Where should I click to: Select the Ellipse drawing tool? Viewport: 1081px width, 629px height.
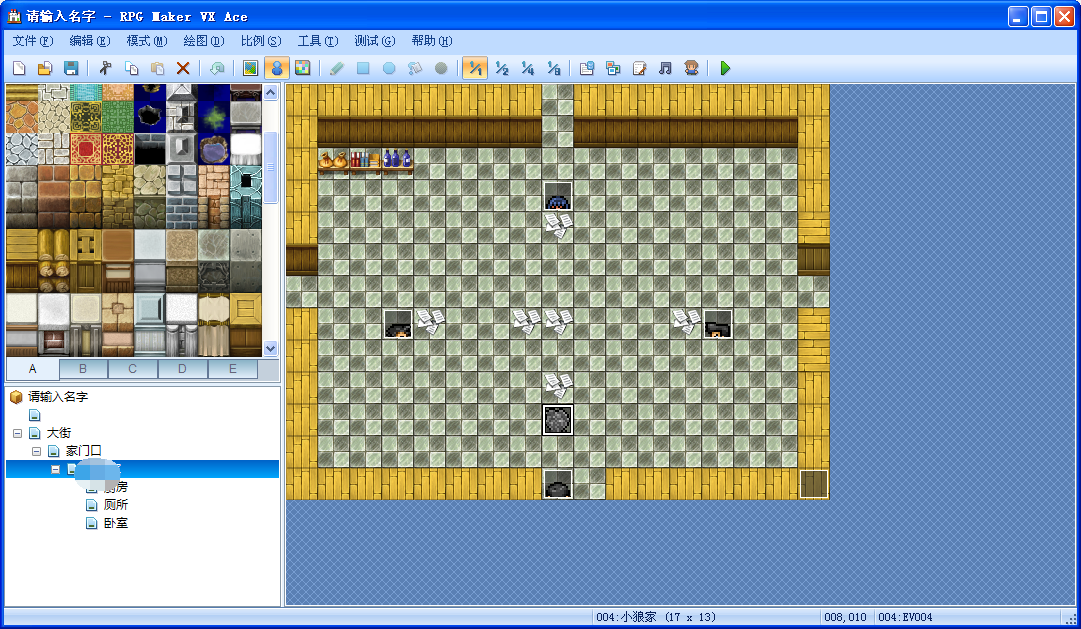tap(389, 68)
